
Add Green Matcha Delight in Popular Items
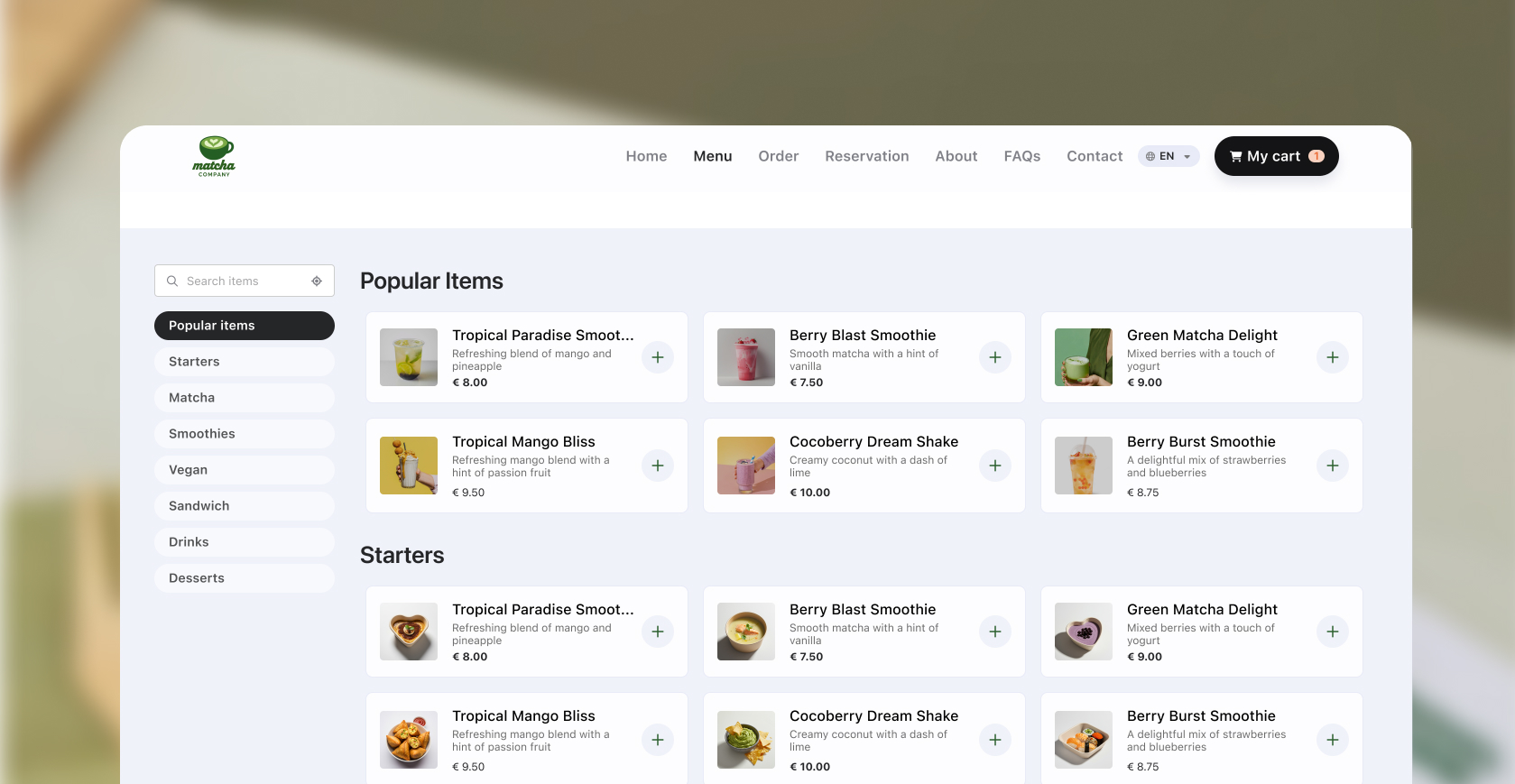pos(1333,357)
